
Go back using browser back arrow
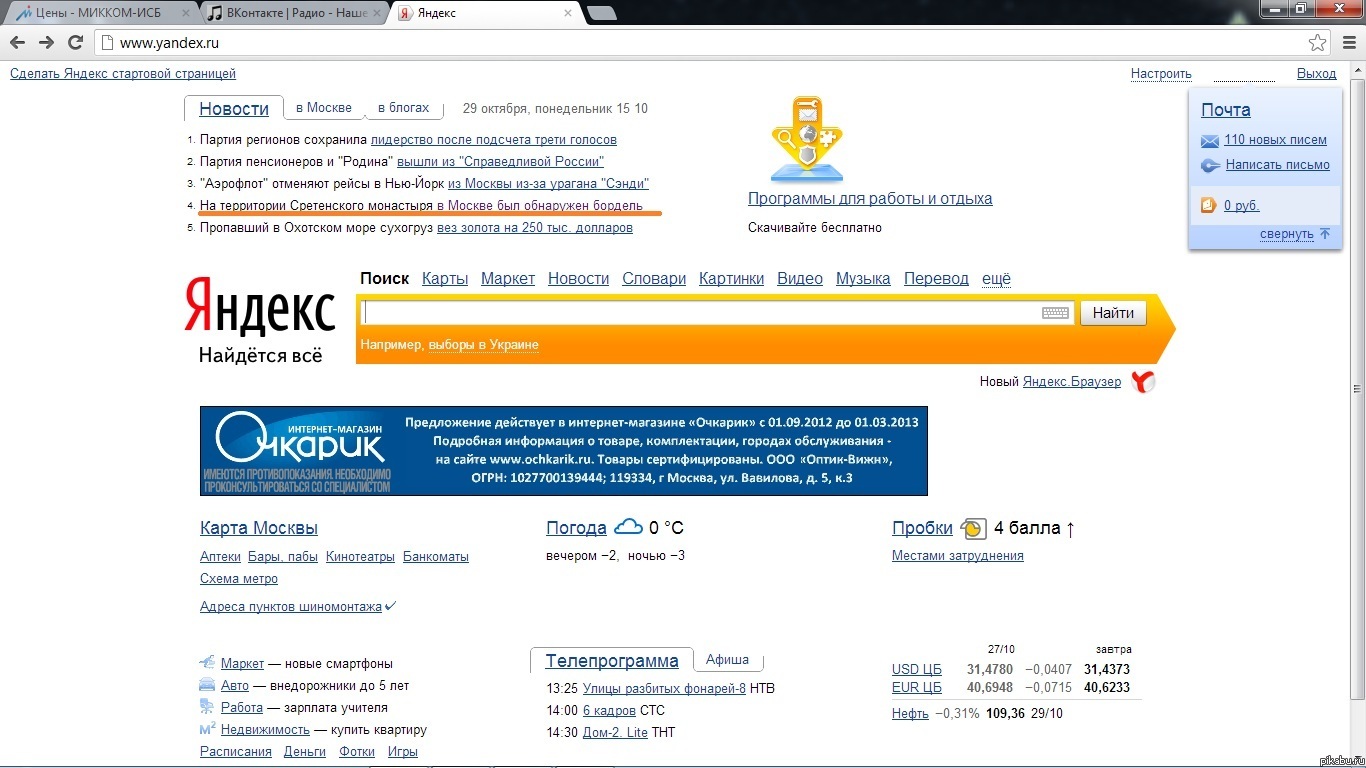point(18,42)
